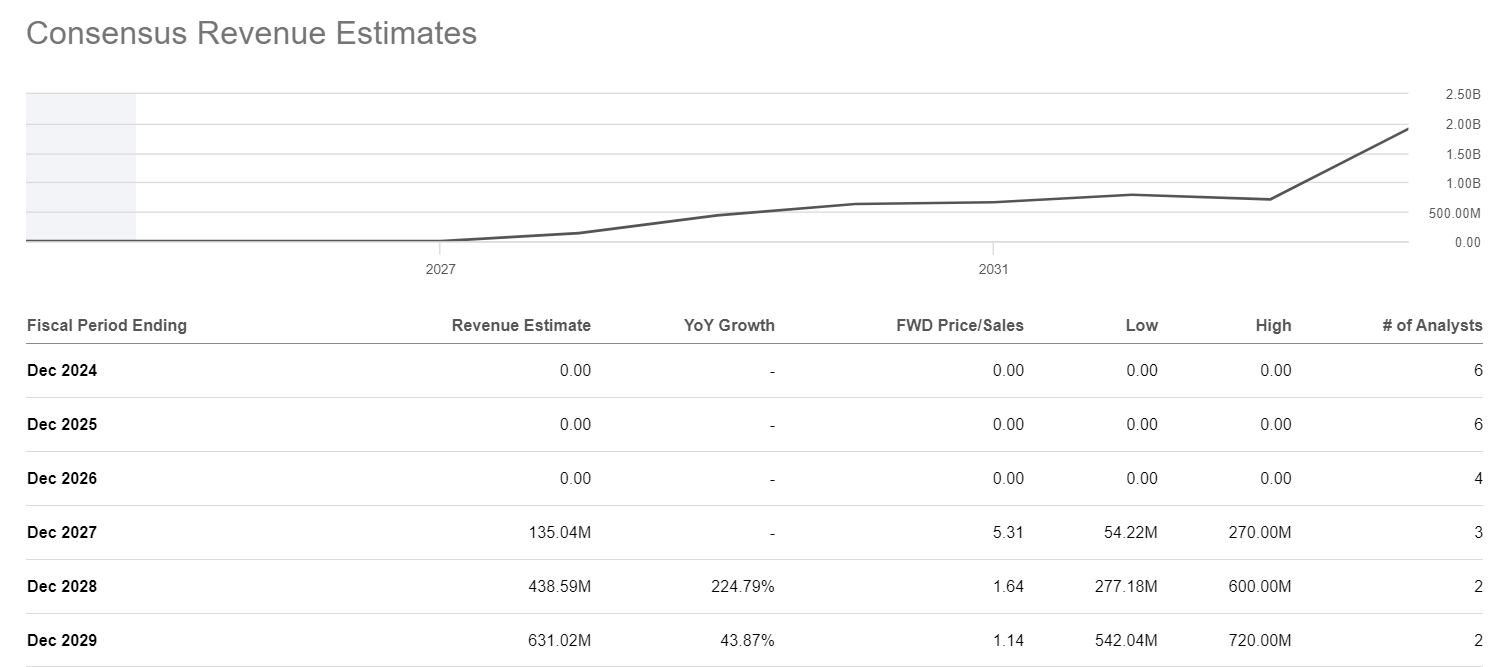1495x667 pixels.
Task: Select the "Dec 2026" row label
Action: click(x=62, y=478)
